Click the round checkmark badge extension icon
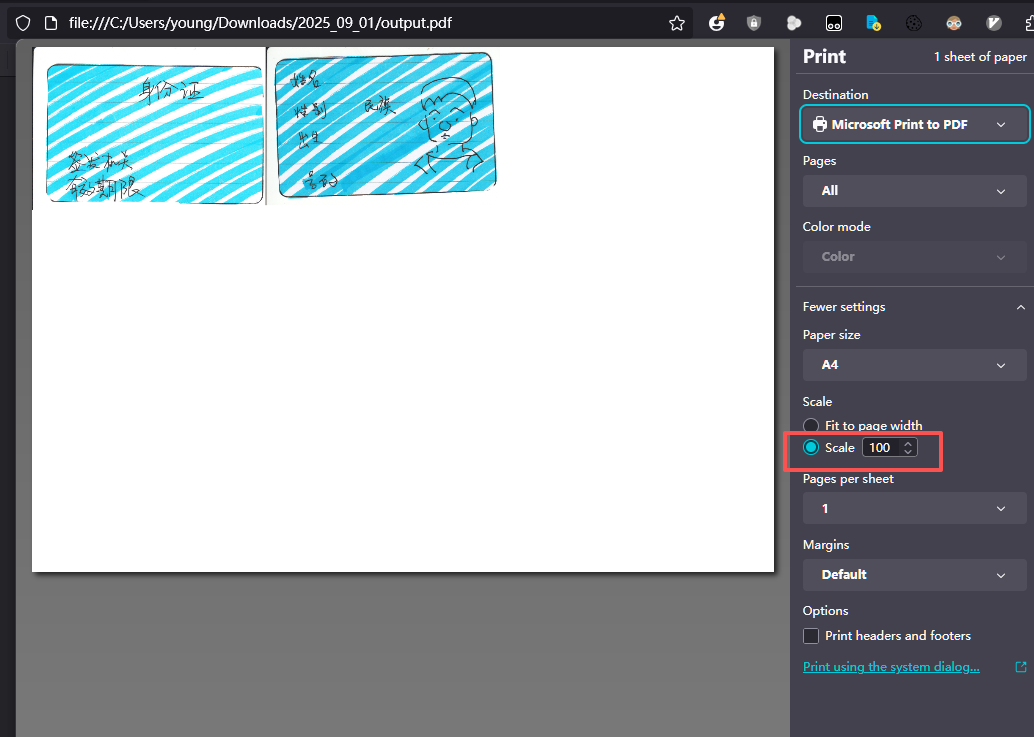 pyautogui.click(x=994, y=23)
